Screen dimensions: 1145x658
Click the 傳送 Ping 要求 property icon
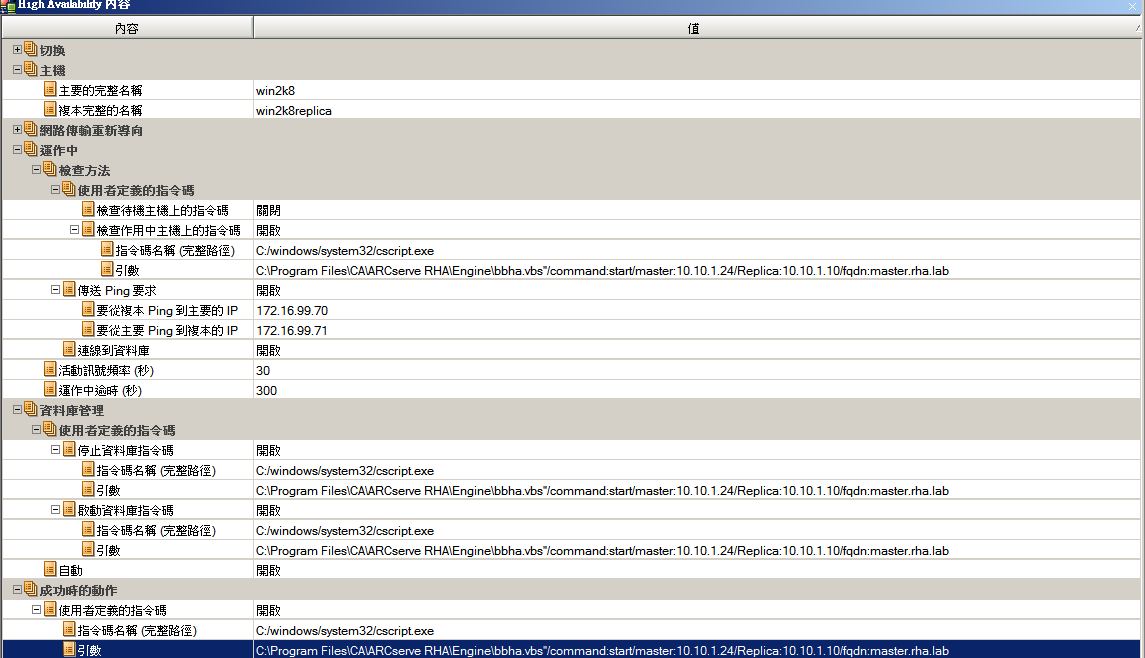pos(69,289)
